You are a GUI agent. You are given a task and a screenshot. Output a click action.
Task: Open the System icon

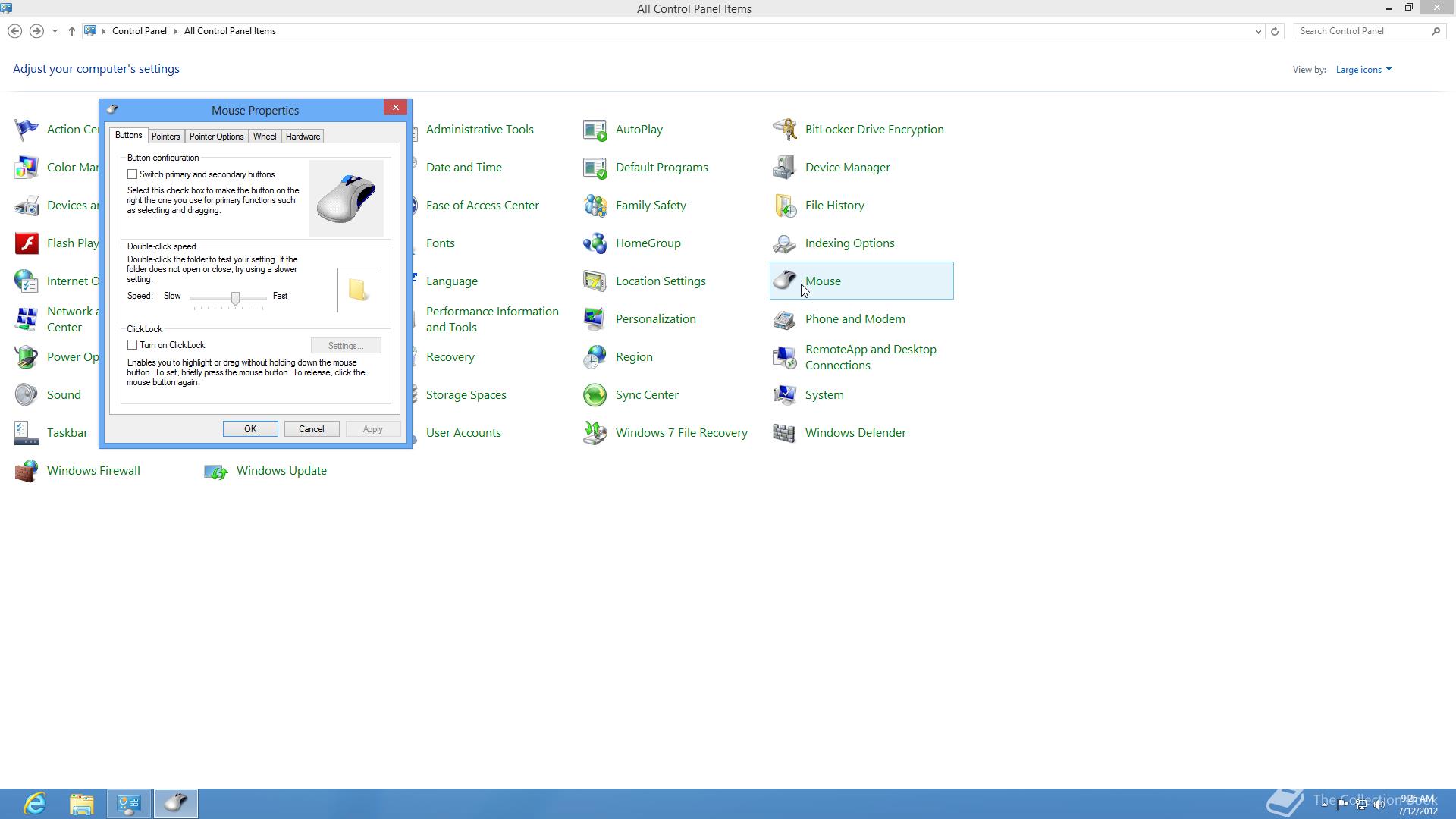point(784,395)
